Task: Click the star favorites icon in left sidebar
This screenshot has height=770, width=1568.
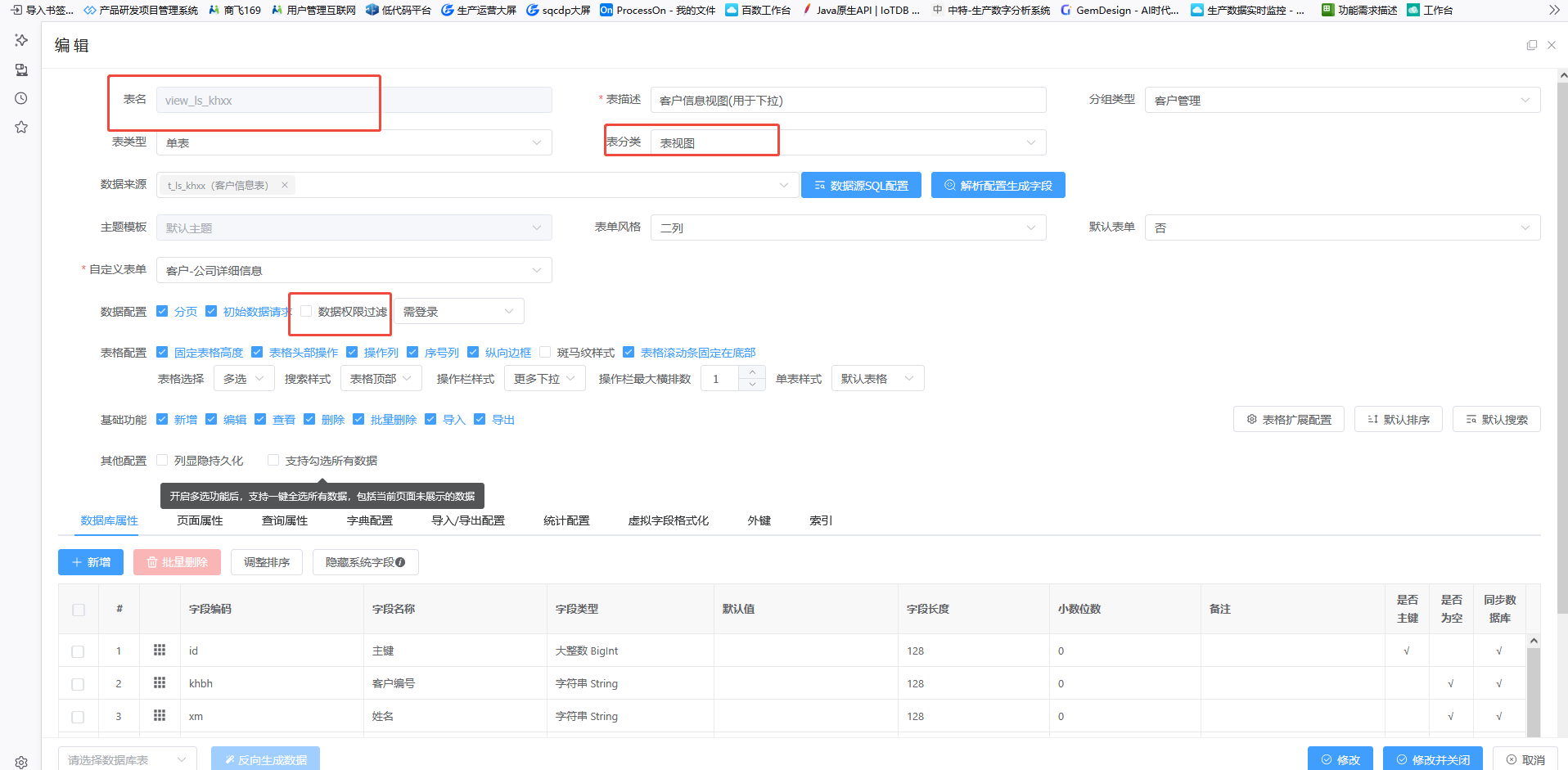Action: pyautogui.click(x=21, y=127)
